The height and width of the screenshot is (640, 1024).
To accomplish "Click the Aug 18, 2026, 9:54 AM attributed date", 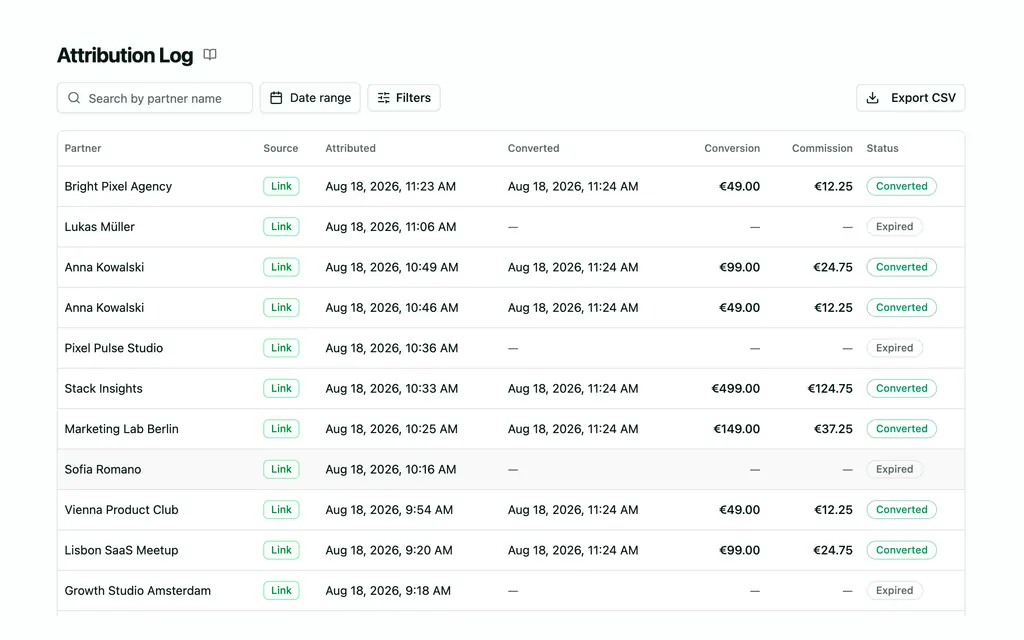I will pyautogui.click(x=389, y=510).
